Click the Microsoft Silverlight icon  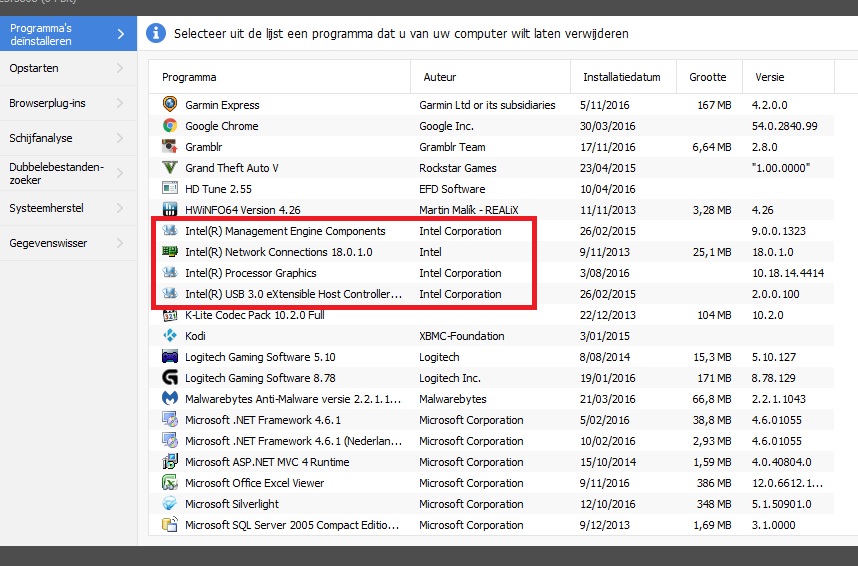pyautogui.click(x=170, y=504)
